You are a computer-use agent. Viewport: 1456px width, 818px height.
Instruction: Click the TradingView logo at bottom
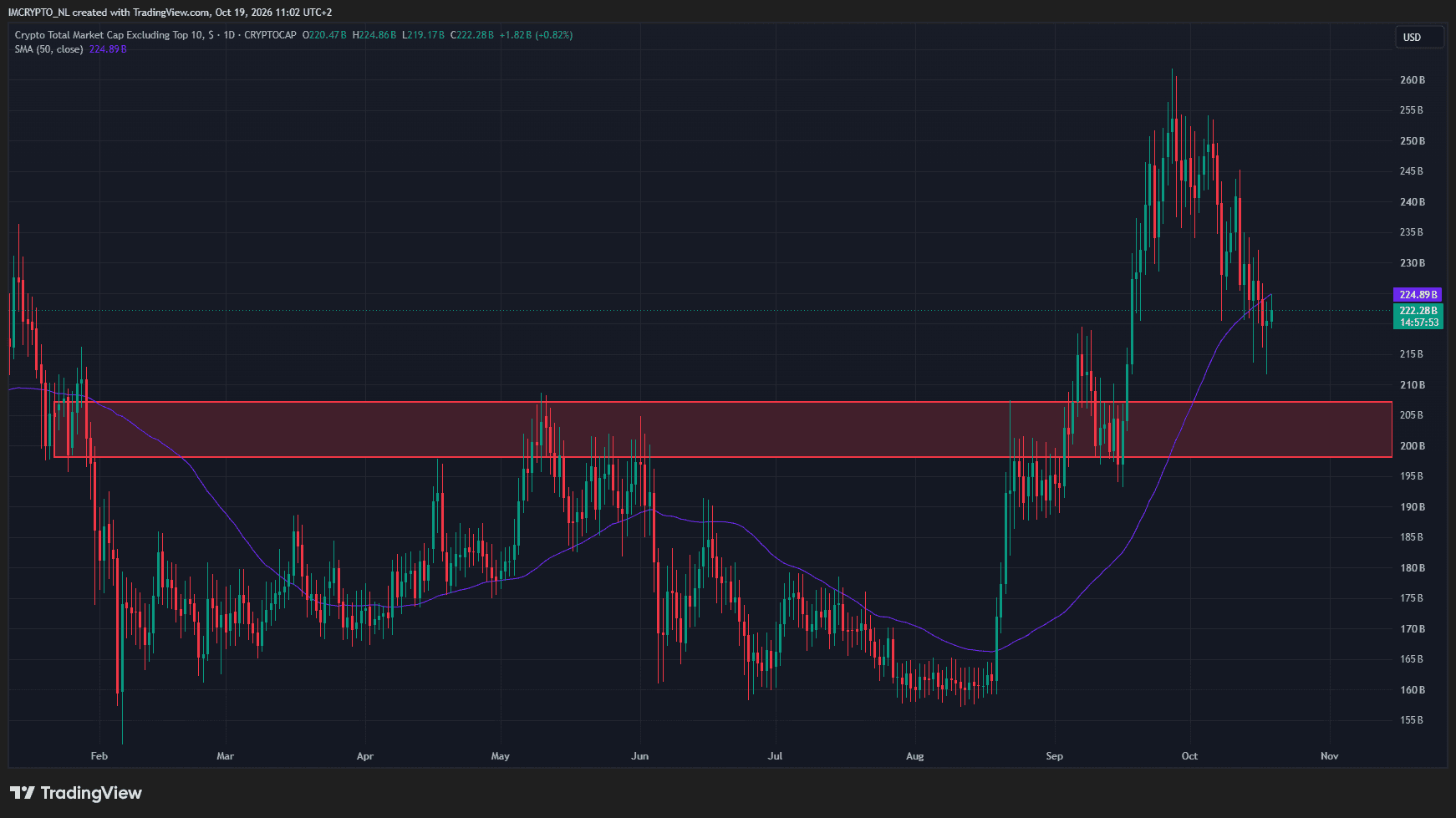(76, 793)
